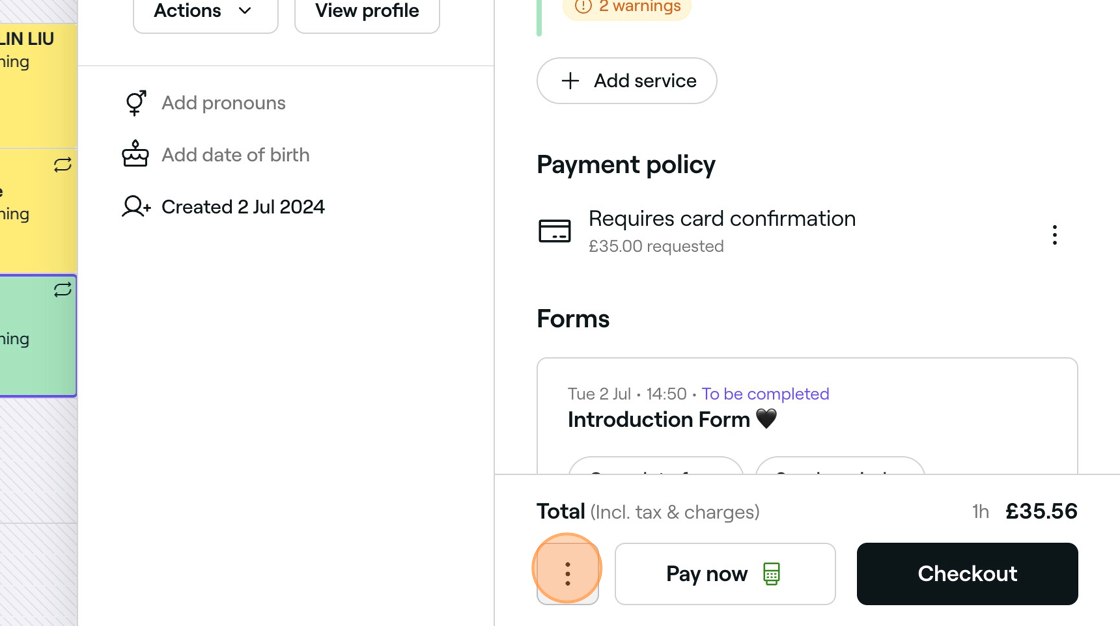Click the client created person-plus icon
This screenshot has height=626, width=1120.
135,207
